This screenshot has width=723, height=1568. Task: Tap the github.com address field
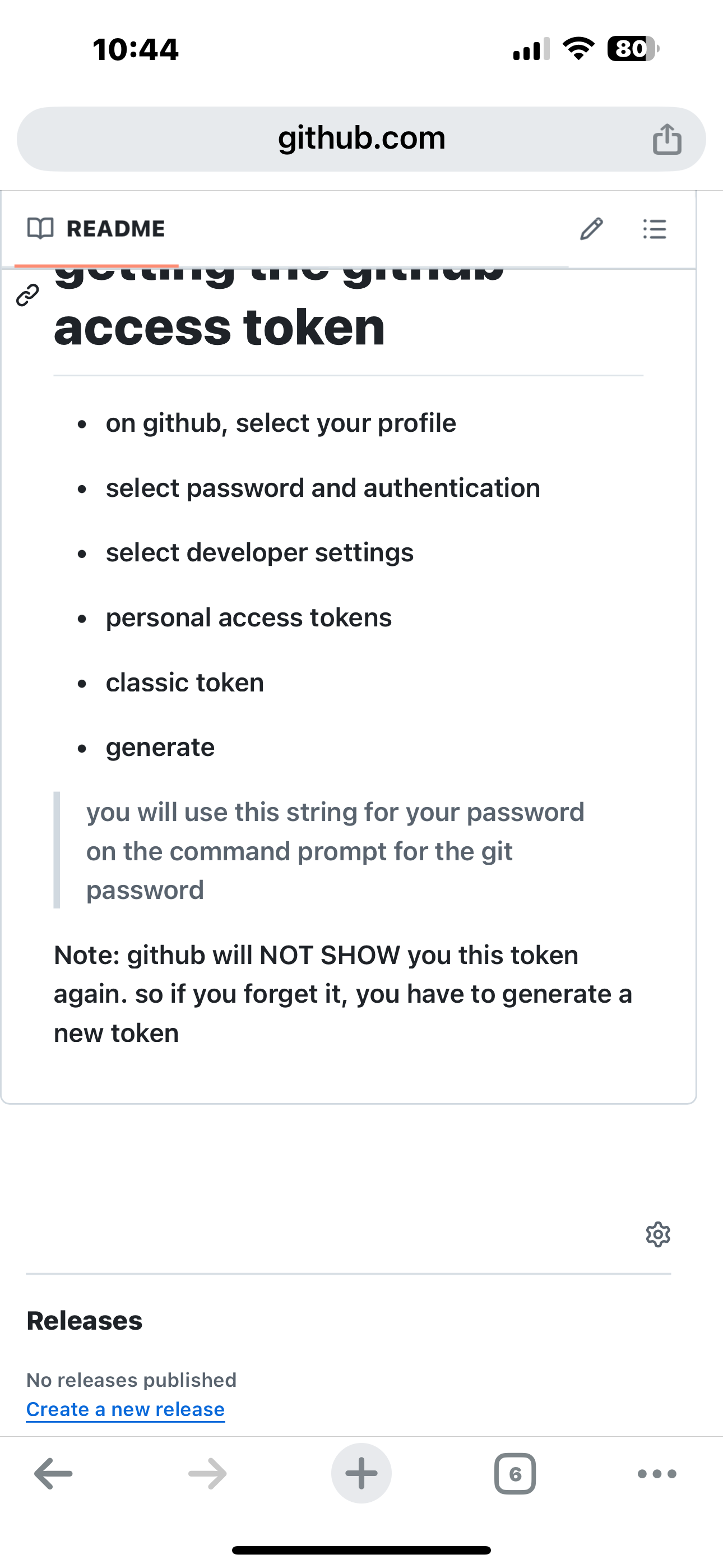(361, 139)
